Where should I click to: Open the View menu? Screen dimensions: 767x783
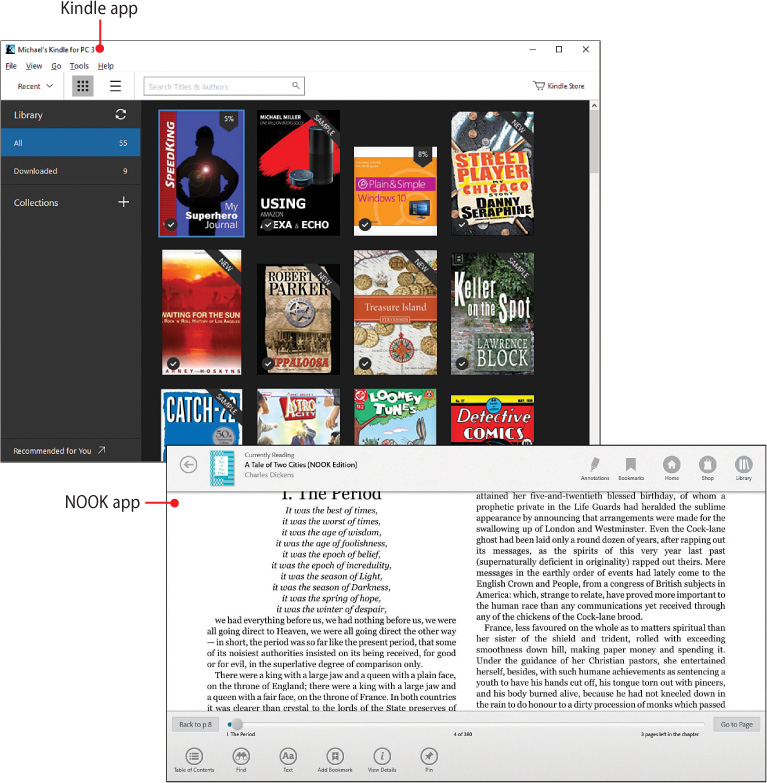pos(34,66)
